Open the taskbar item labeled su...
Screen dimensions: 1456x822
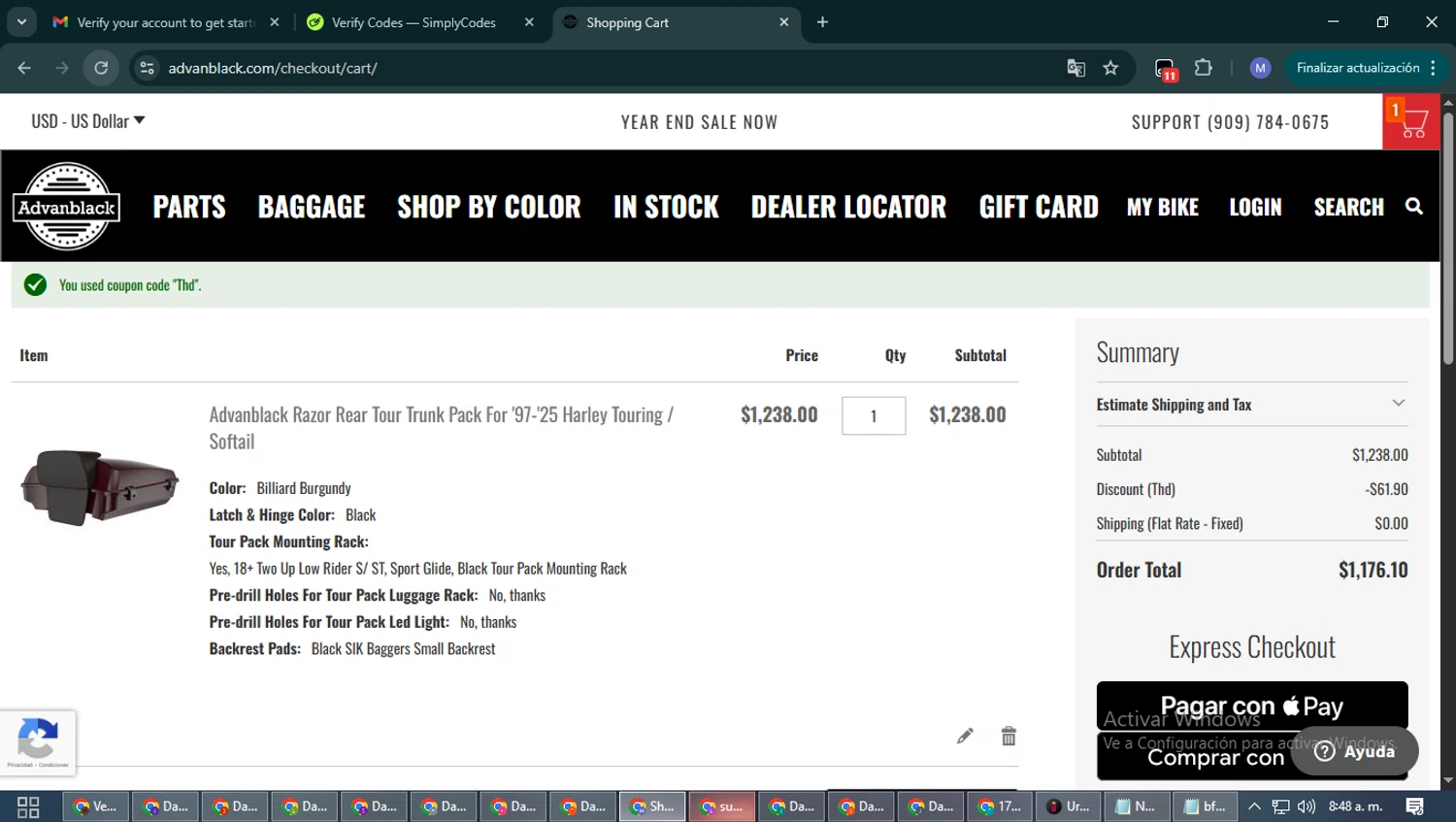(x=722, y=806)
